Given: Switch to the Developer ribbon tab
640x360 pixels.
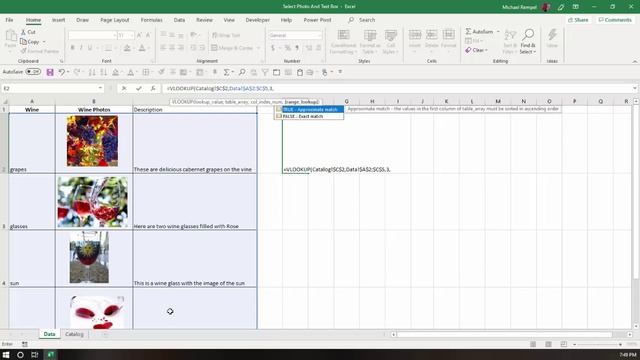Looking at the screenshot, I should coord(257,20).
